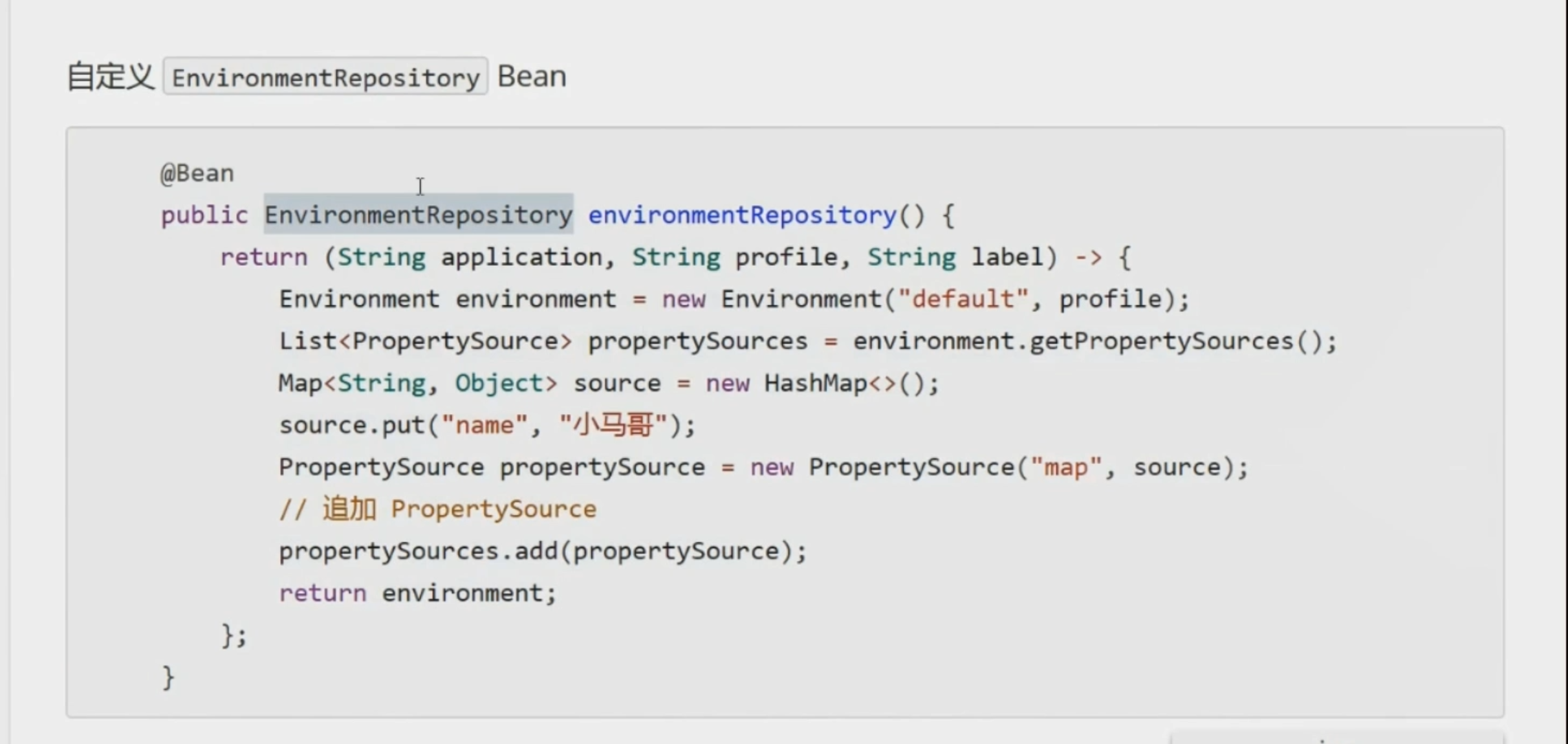This screenshot has height=744, width=1568.
Task: Click return environment statement
Action: (418, 593)
